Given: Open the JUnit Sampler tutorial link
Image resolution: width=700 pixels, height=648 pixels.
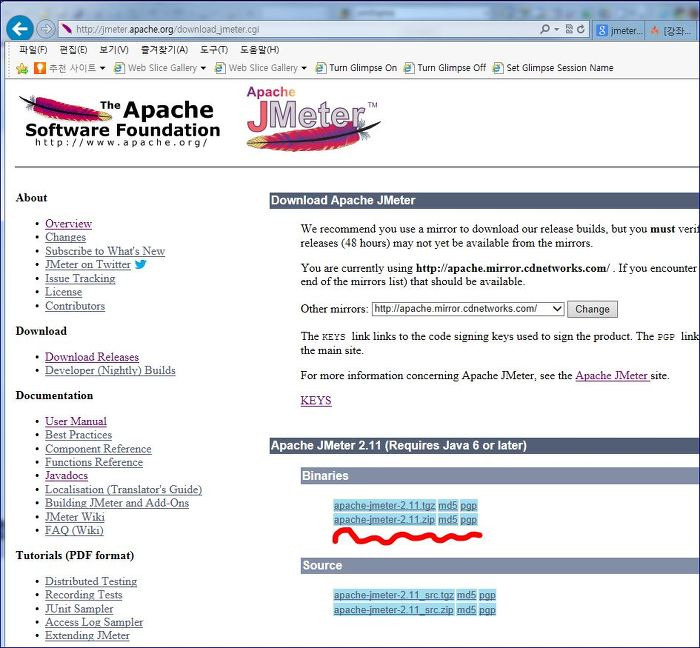Looking at the screenshot, I should click(79, 609).
